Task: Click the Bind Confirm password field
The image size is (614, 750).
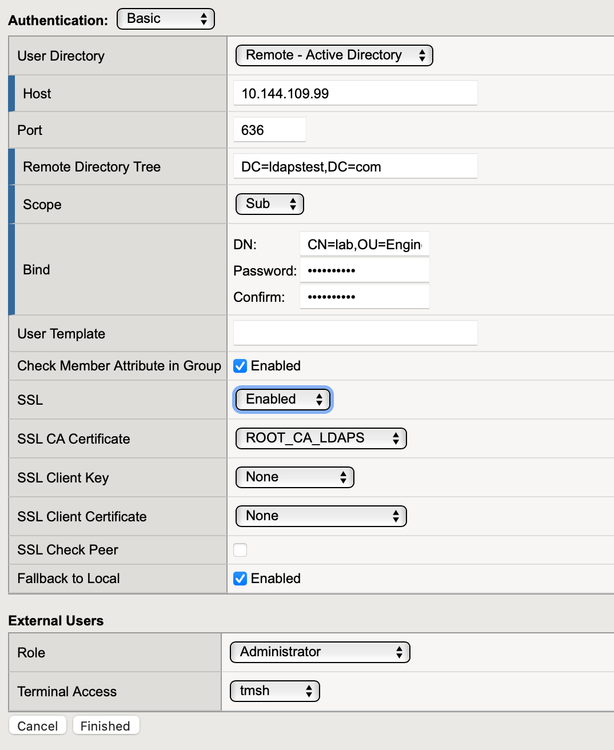Action: [x=364, y=296]
